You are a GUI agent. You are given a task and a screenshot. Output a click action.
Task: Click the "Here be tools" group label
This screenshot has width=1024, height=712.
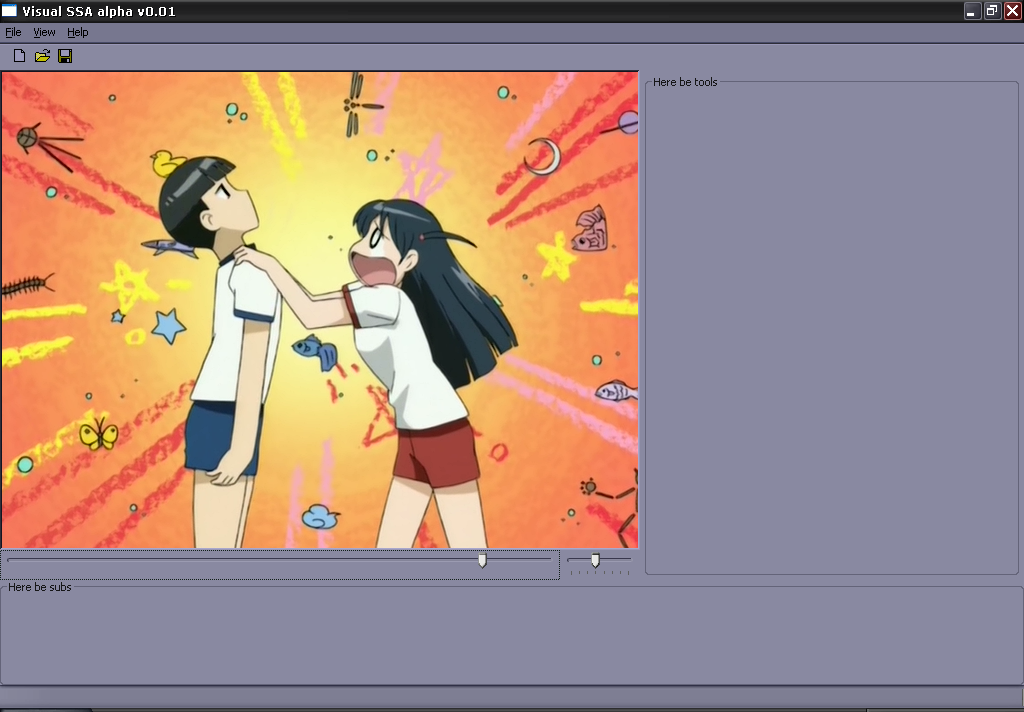coord(685,82)
